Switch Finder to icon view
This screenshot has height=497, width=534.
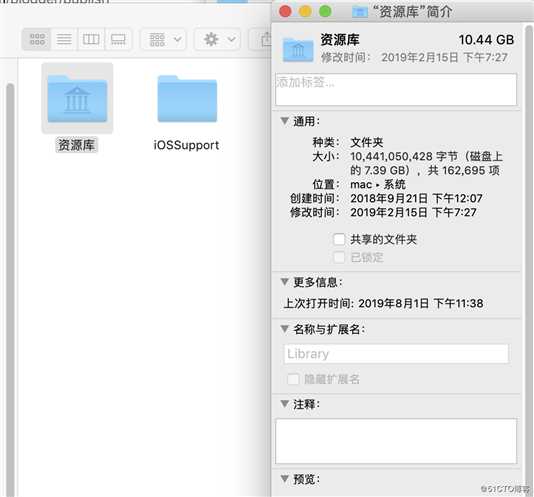point(37,40)
